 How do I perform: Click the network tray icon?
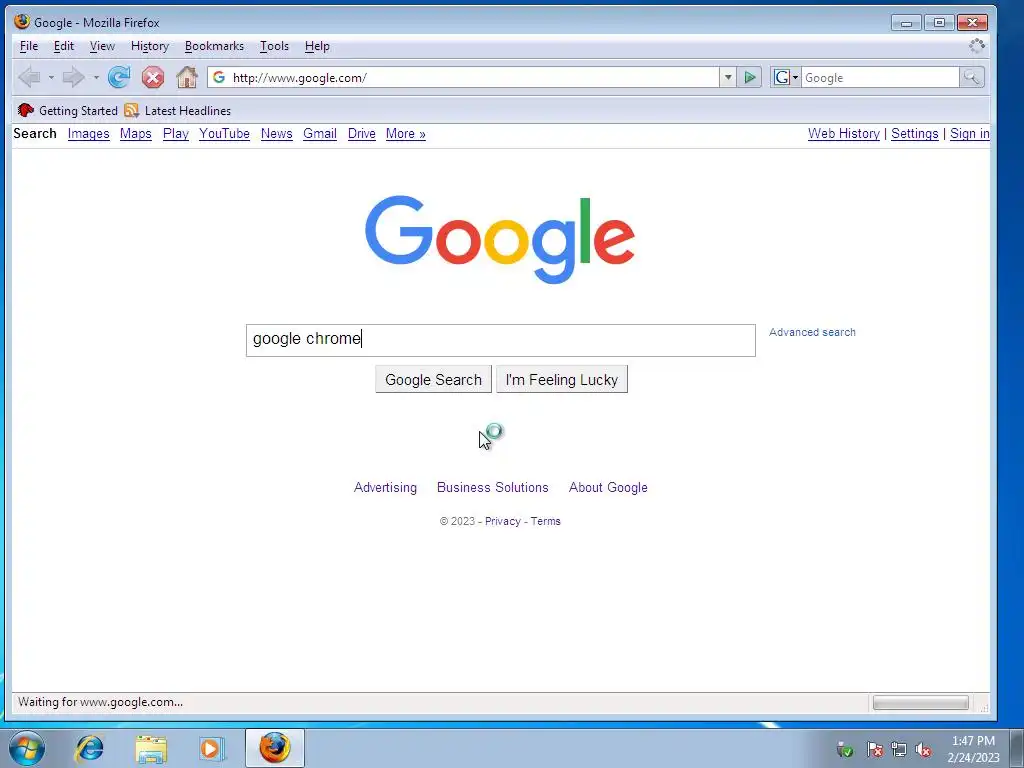(899, 749)
